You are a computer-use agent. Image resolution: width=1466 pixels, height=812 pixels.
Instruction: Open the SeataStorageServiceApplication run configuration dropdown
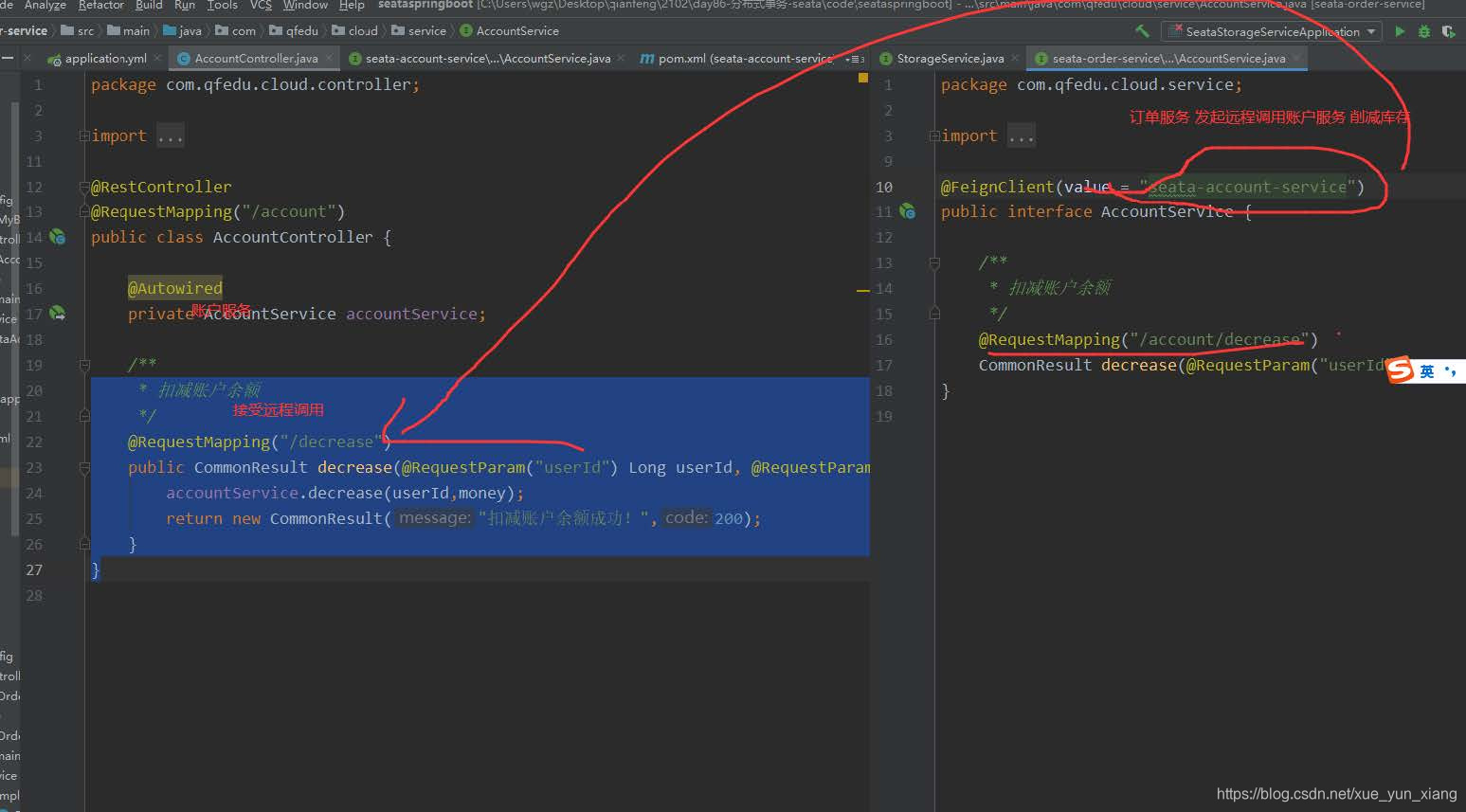(1272, 31)
